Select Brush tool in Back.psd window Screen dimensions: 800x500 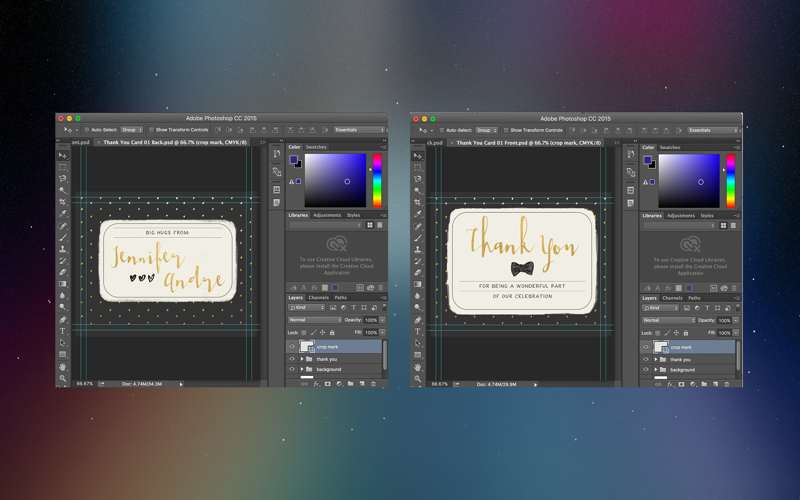[62, 237]
